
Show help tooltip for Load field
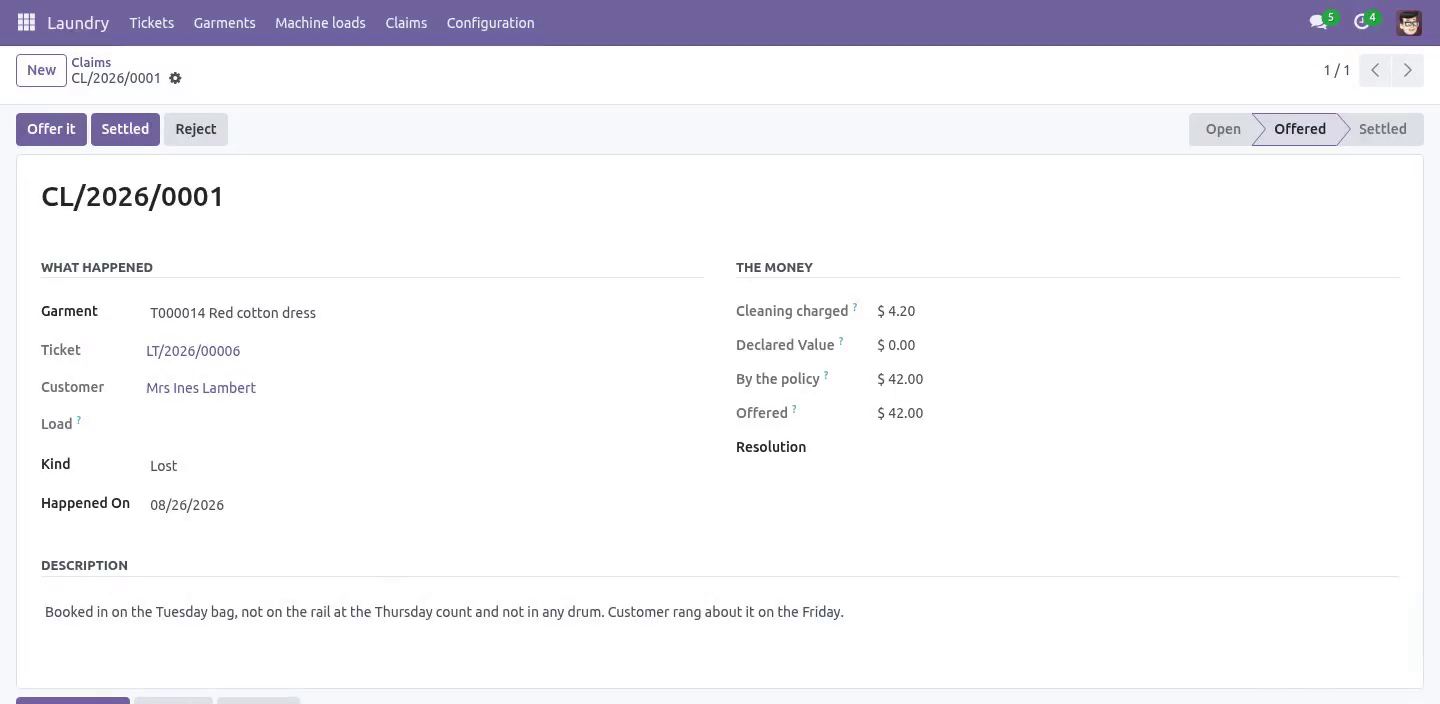[x=79, y=421]
